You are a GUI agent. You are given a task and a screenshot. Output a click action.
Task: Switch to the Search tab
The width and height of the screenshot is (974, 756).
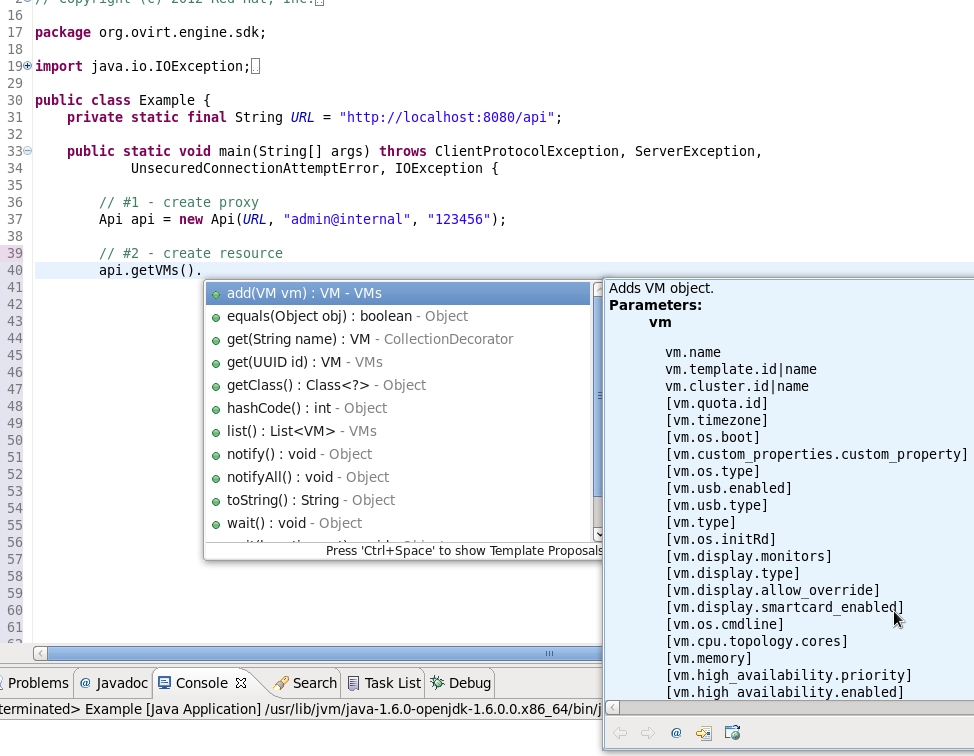click(306, 683)
